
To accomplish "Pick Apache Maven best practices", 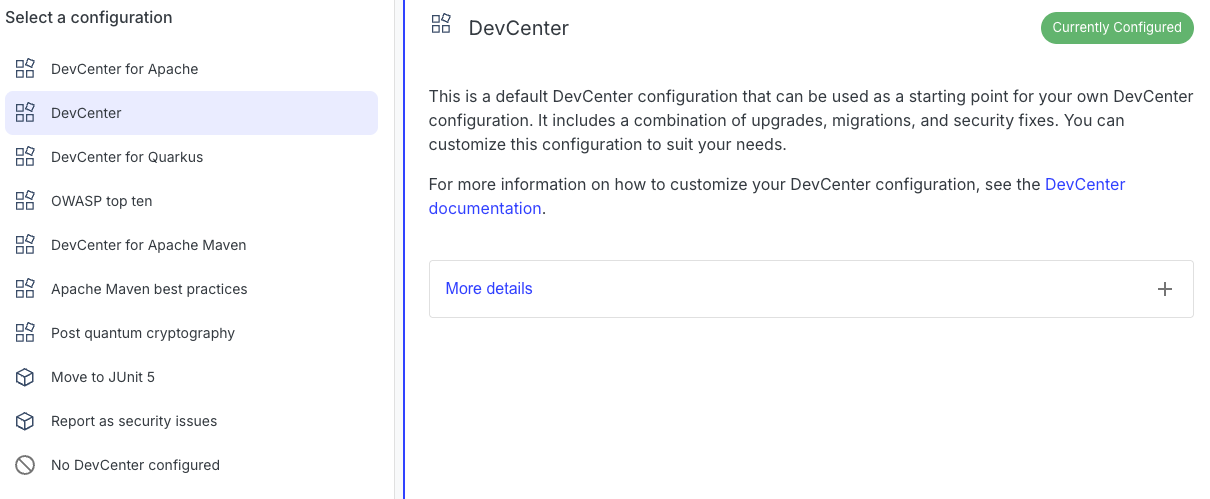I will (x=191, y=289).
